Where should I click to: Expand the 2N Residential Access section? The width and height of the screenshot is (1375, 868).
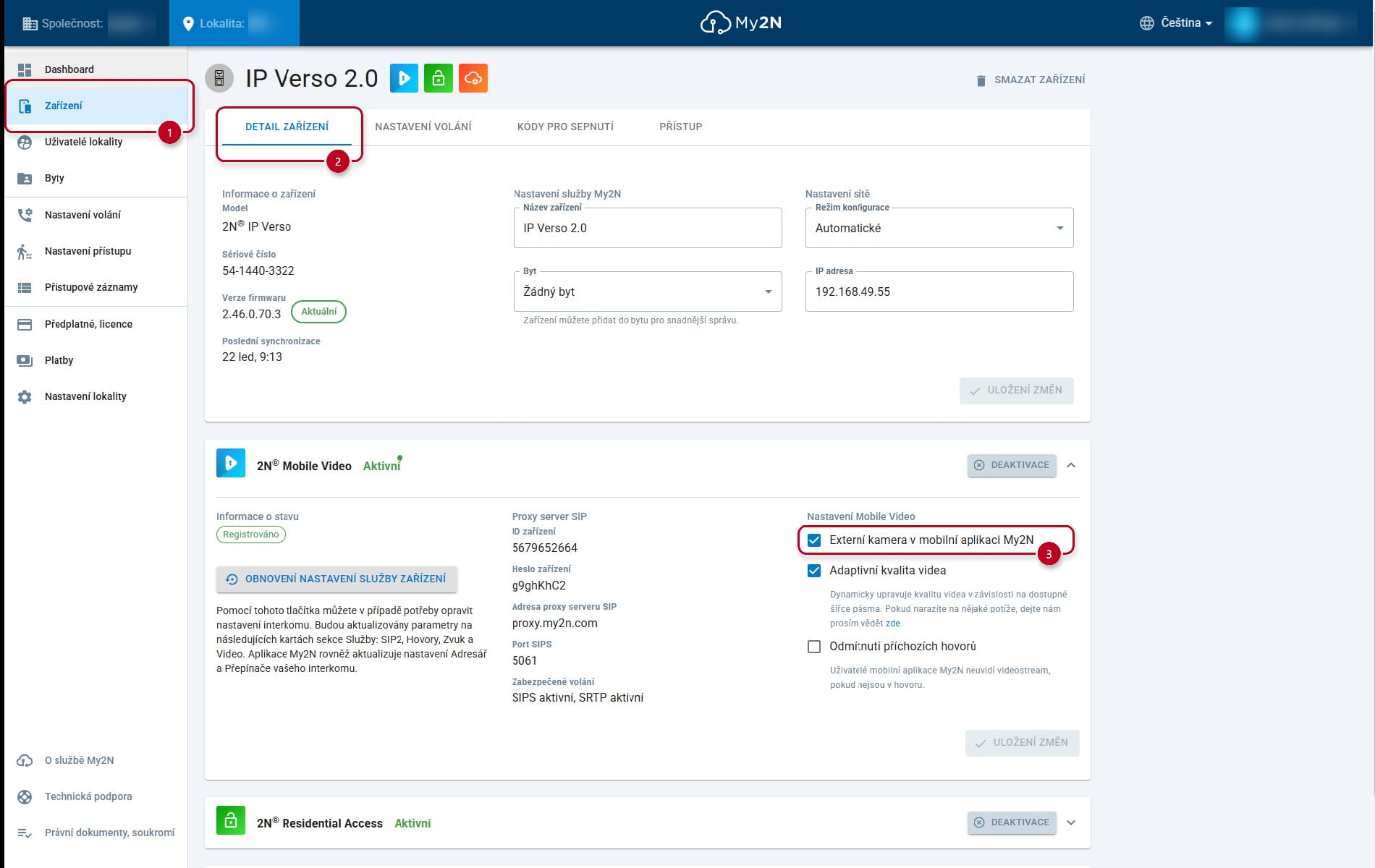(1071, 822)
